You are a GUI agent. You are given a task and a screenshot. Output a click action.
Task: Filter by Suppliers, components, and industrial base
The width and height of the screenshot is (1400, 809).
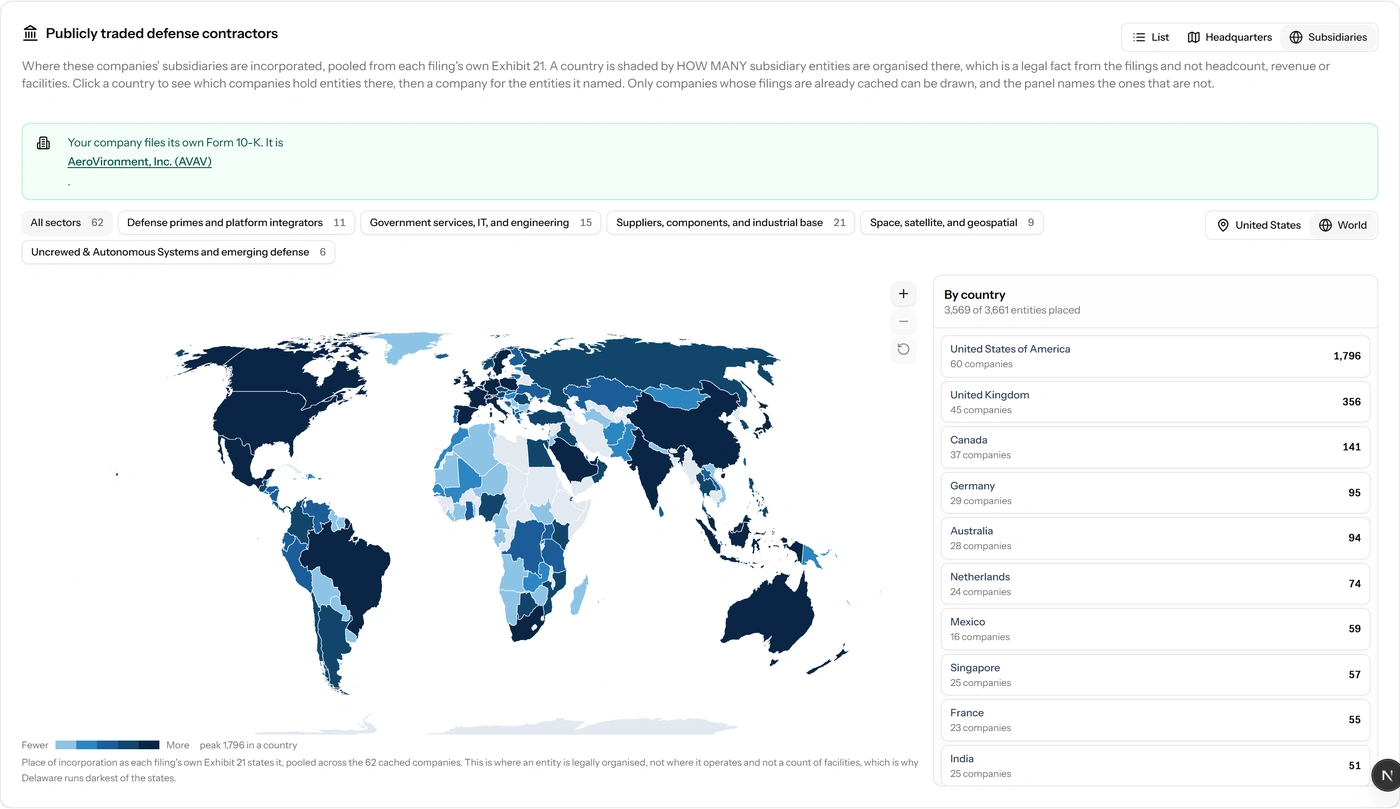pyautogui.click(x=730, y=223)
